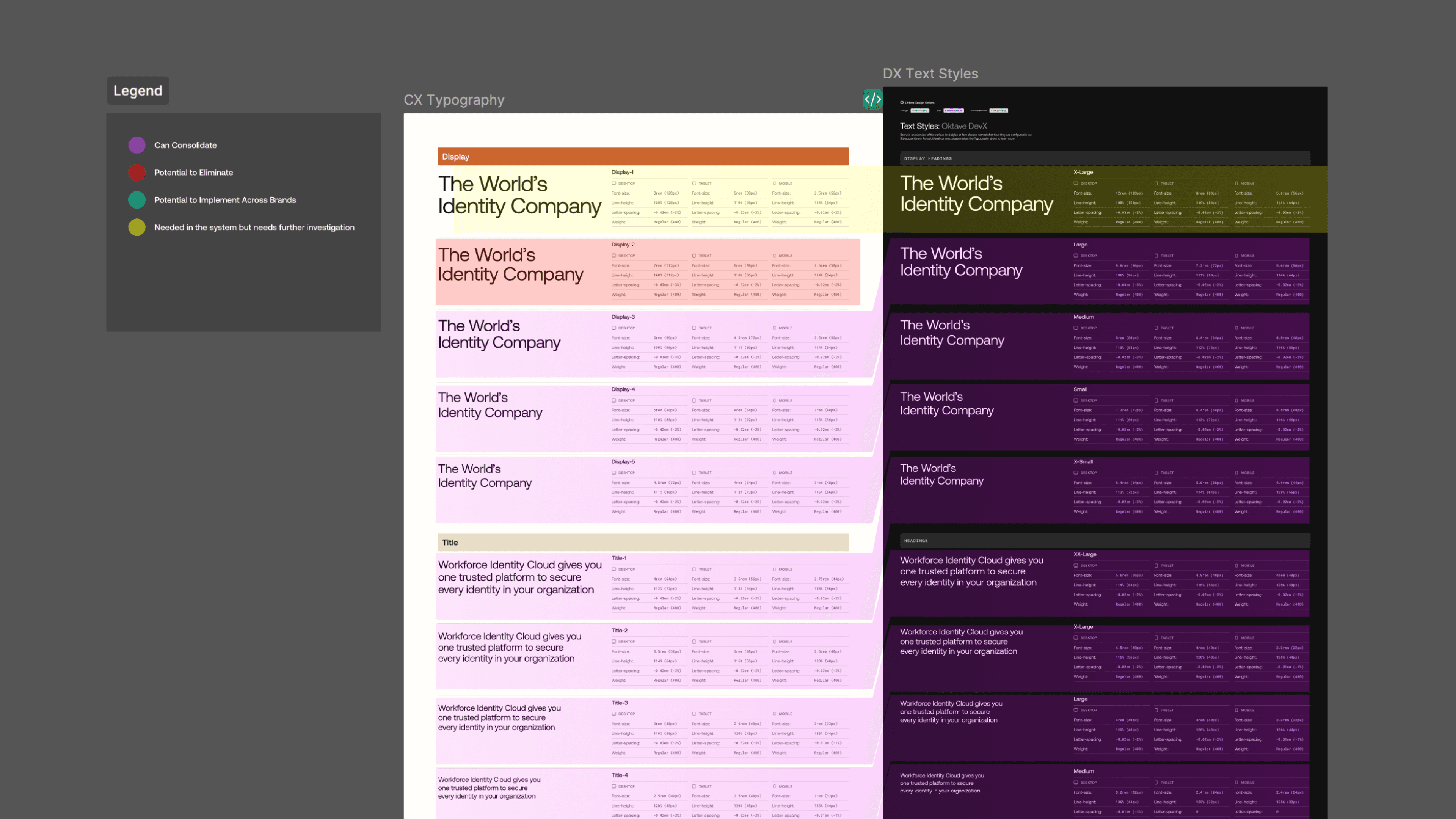Click the Legend title label
The height and width of the screenshot is (819, 1456).
[x=138, y=91]
